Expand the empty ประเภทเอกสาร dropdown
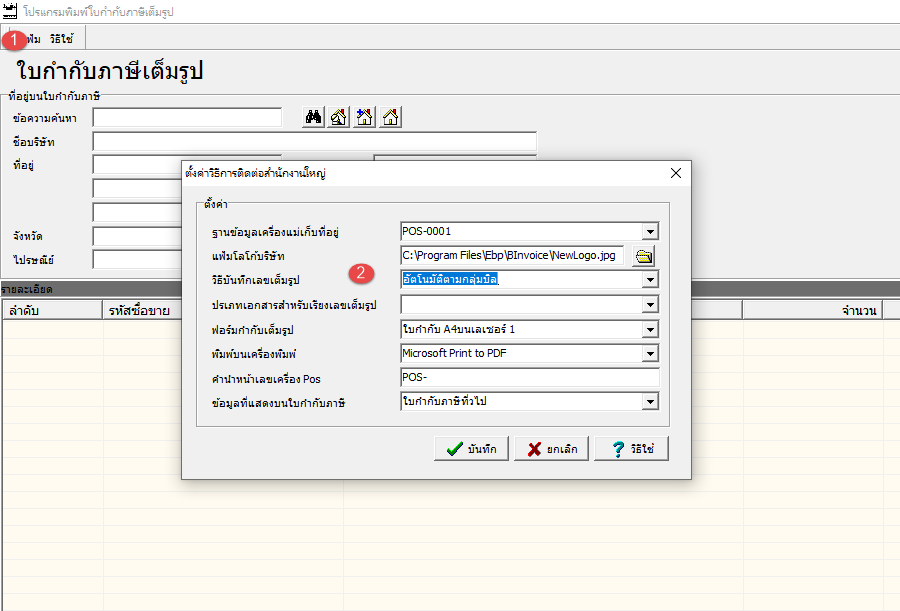The height and width of the screenshot is (611, 900). (650, 304)
